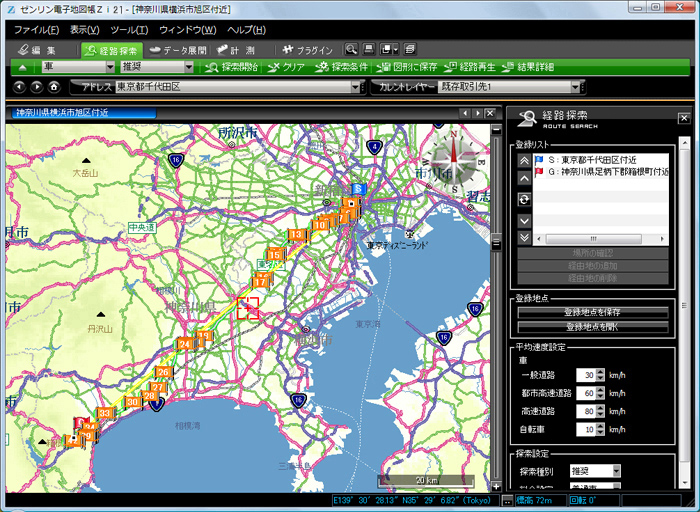The height and width of the screenshot is (512, 700).
Task: Select the 神奈川県横浜市旭区付近 map tab
Action: coord(82,112)
